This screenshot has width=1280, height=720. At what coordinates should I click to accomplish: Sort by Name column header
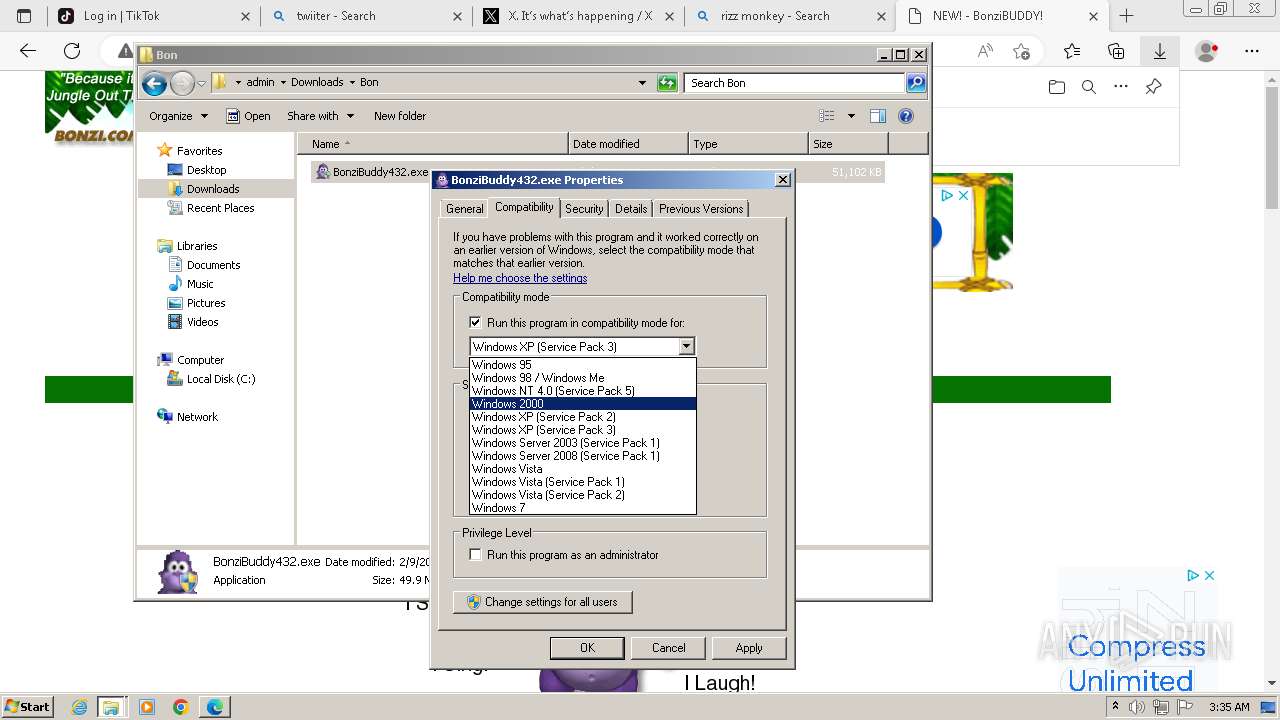click(432, 144)
